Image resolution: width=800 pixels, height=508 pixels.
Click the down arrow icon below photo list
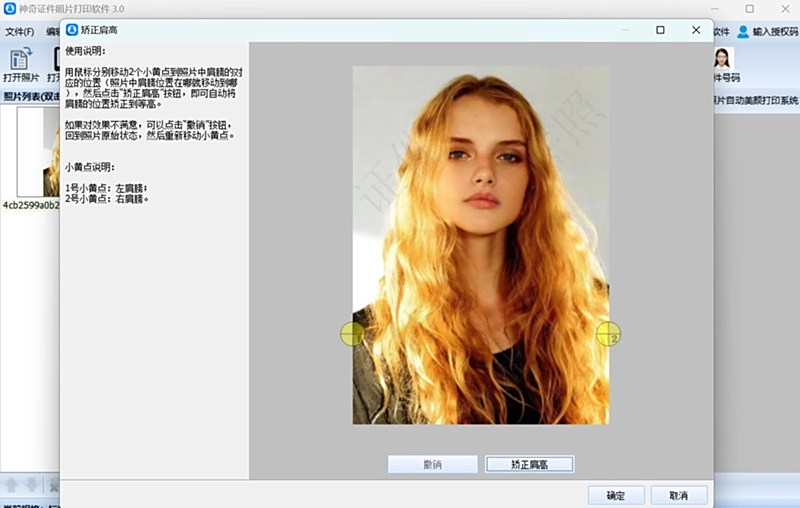click(x=30, y=485)
